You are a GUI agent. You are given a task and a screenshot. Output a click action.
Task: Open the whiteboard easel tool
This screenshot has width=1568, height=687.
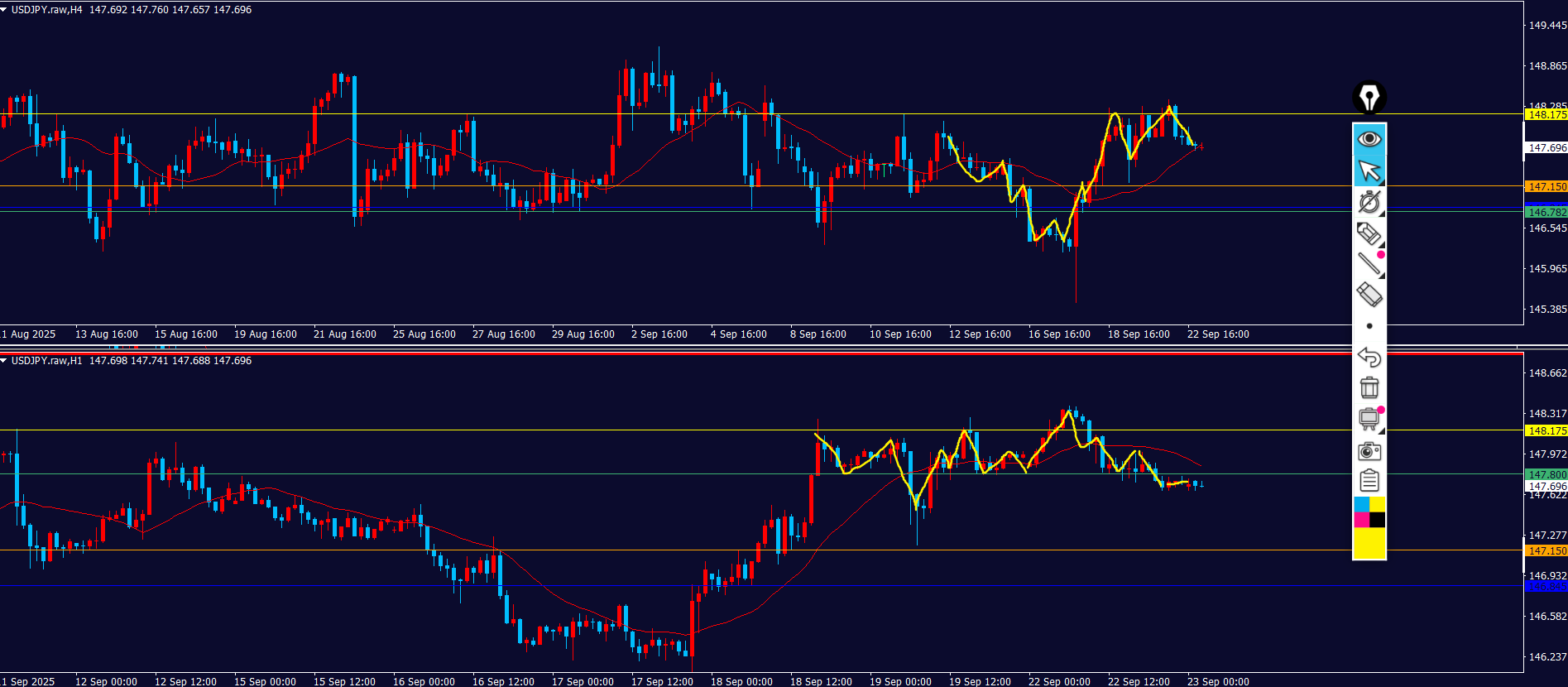pyautogui.click(x=1369, y=419)
